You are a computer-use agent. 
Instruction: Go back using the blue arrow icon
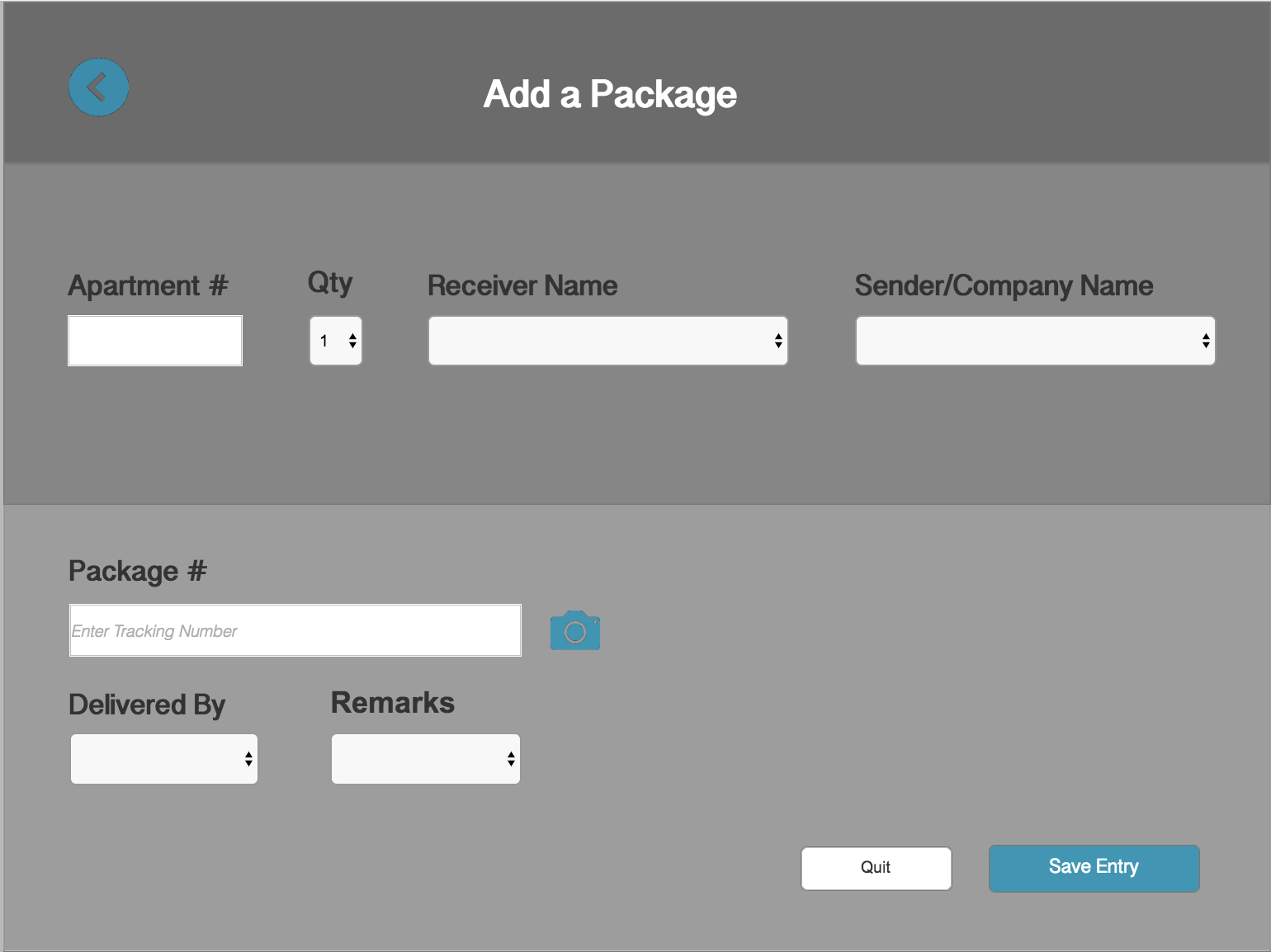[x=98, y=87]
